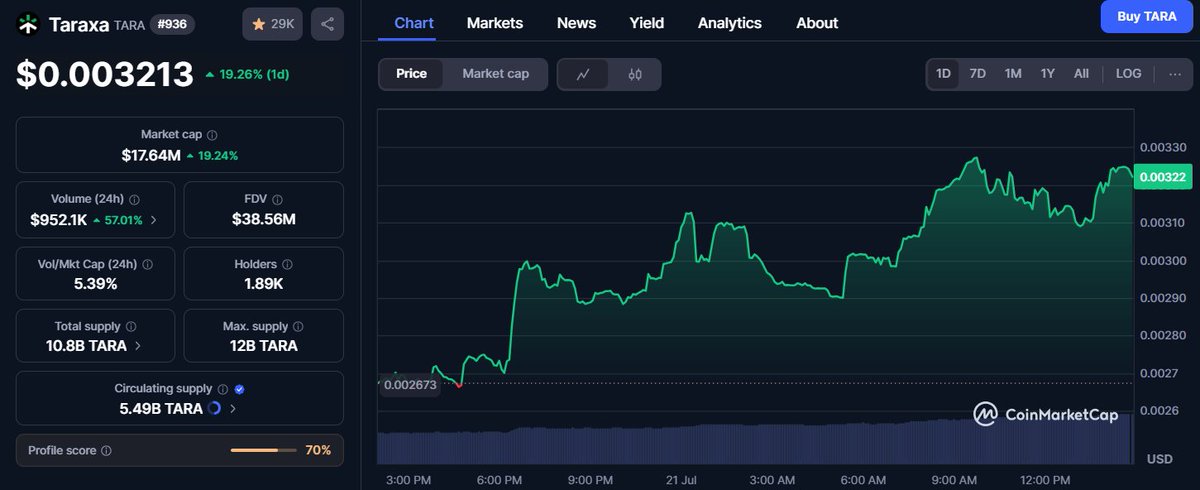The image size is (1200, 490).
Task: Click the 1.89K holders value
Action: click(265, 283)
